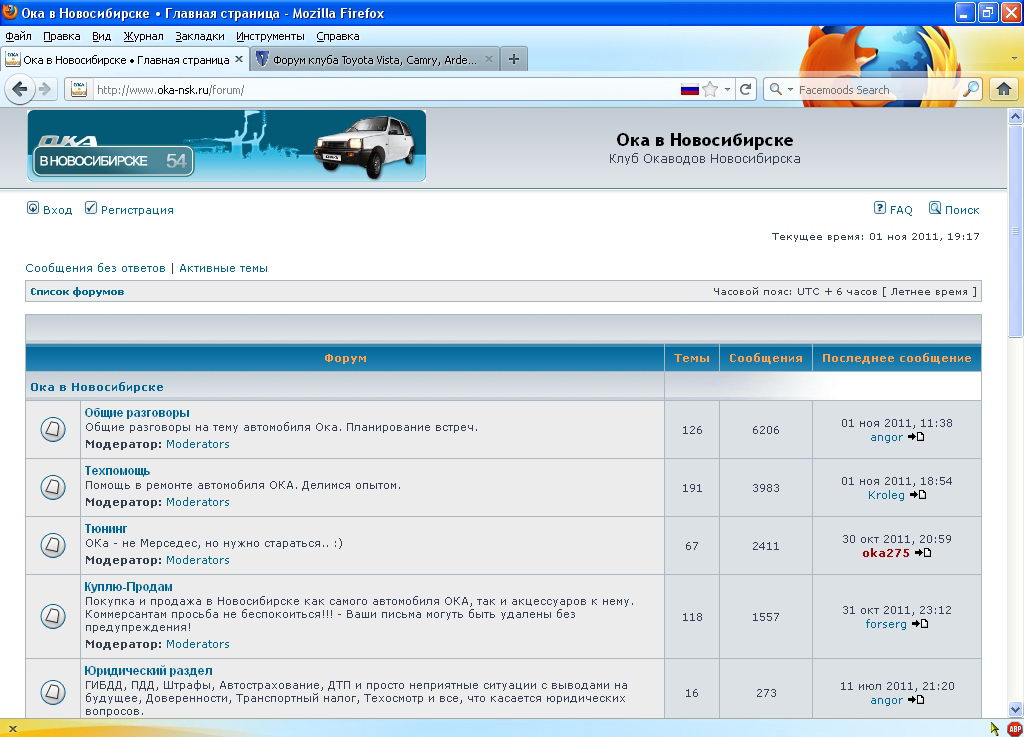Screen dimensions: 1024x737
Task: Click the Adblock Plus status bar icon
Action: tap(1014, 728)
